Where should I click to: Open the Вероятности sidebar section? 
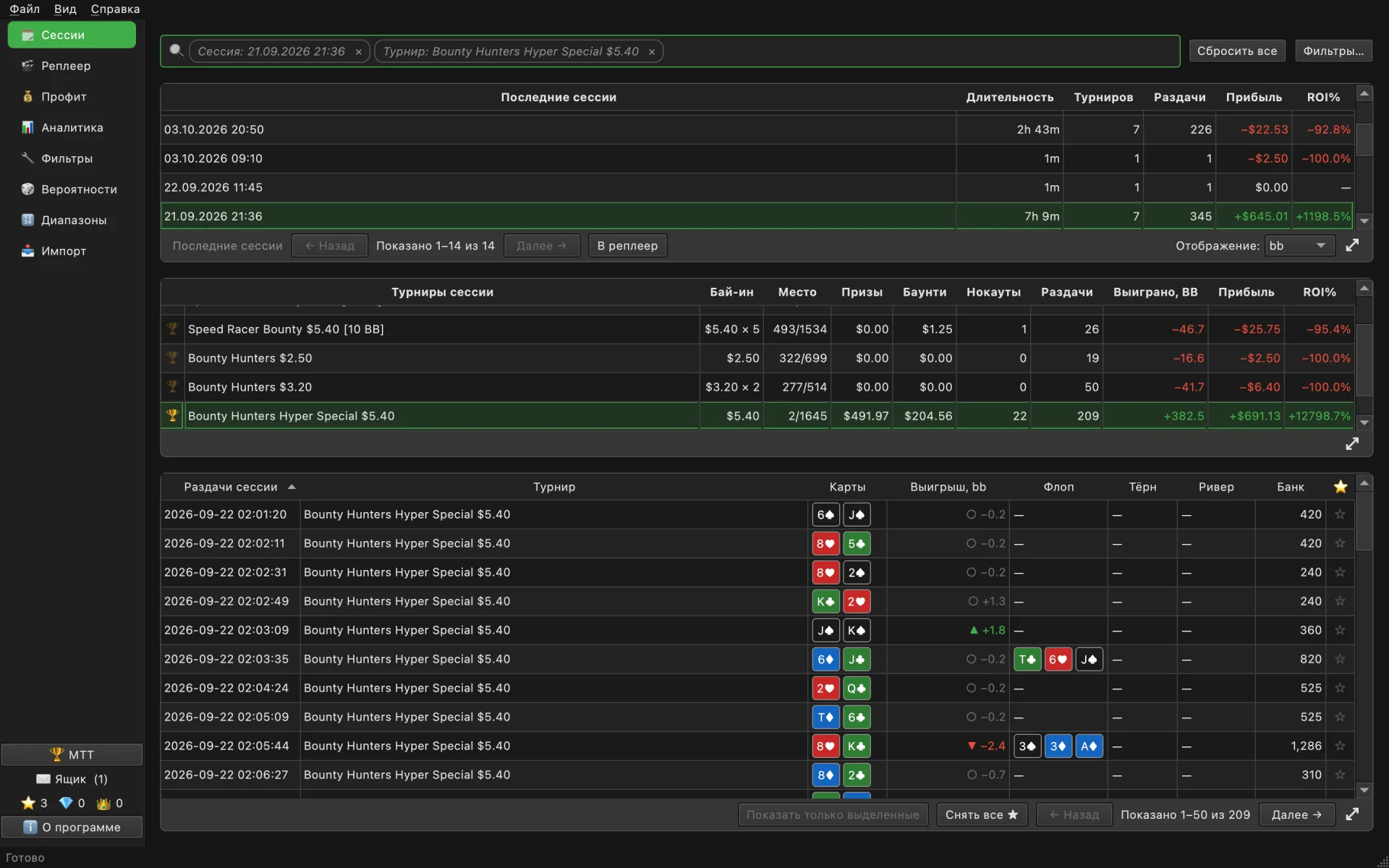[x=72, y=190]
